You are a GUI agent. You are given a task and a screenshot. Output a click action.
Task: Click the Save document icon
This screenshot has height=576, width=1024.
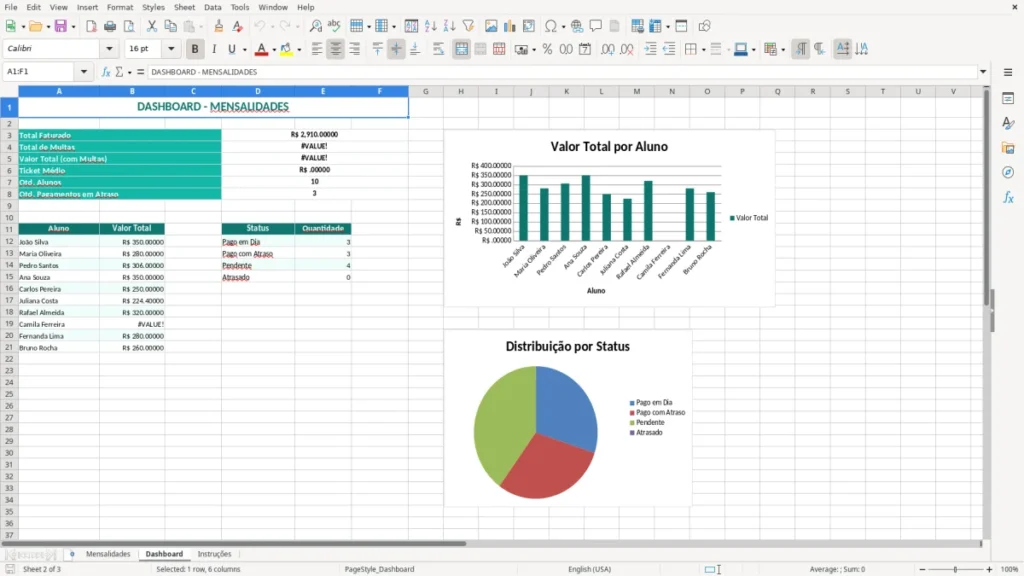coord(61,26)
